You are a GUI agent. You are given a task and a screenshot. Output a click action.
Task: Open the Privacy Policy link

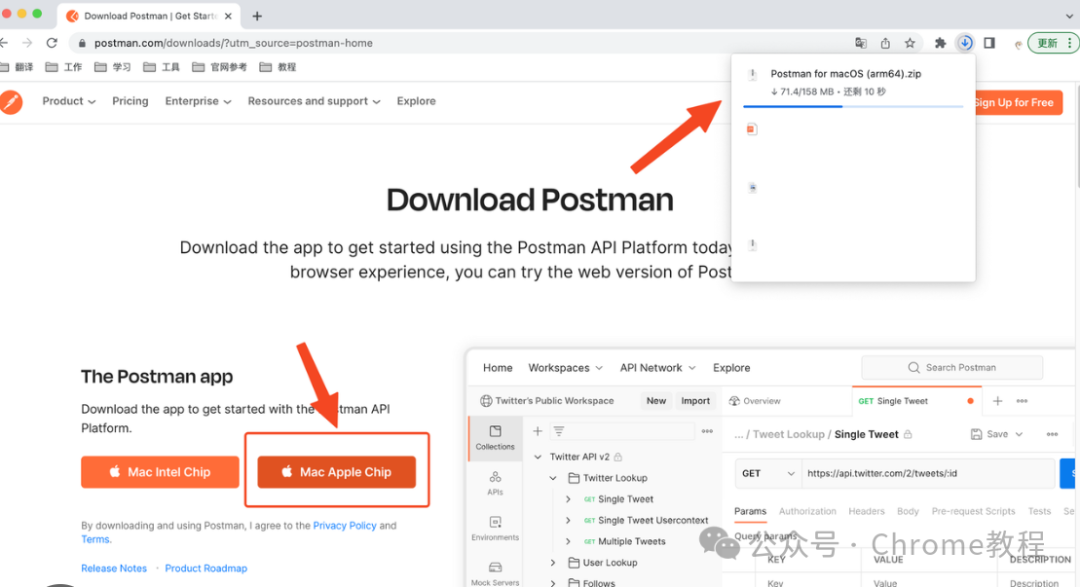344,526
